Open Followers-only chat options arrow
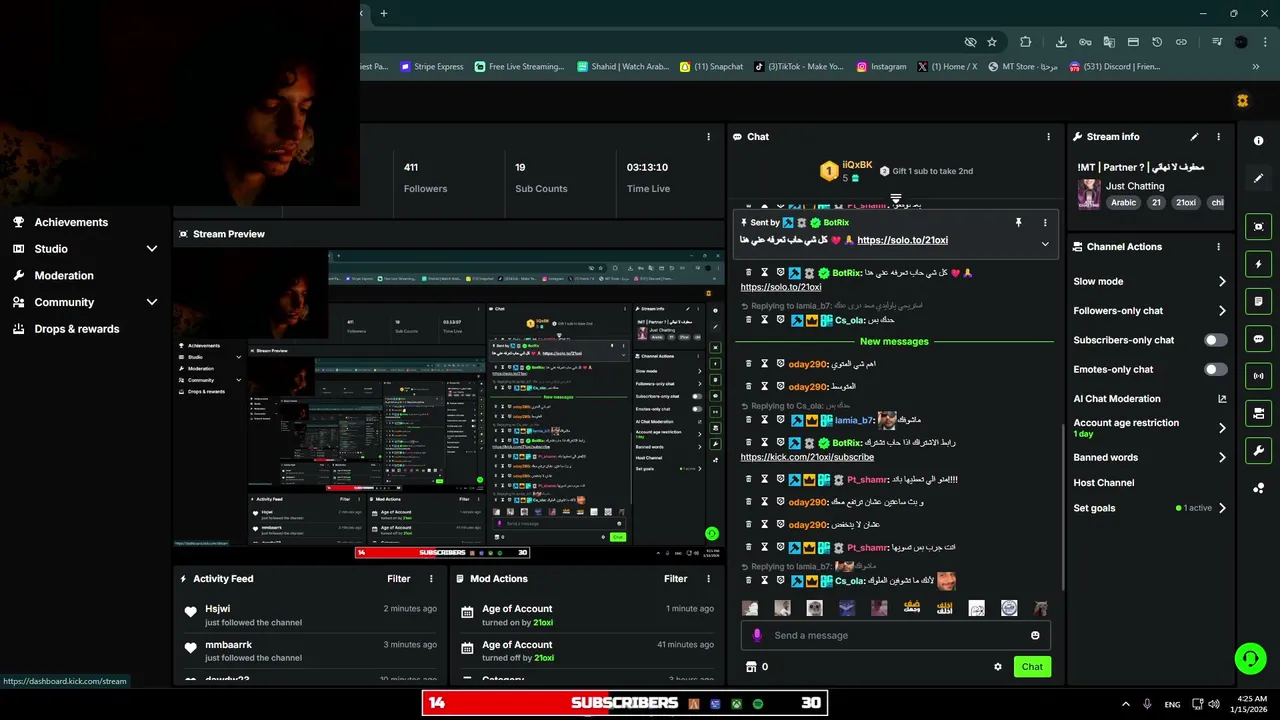This screenshot has height=720, width=1280. pos(1222,311)
